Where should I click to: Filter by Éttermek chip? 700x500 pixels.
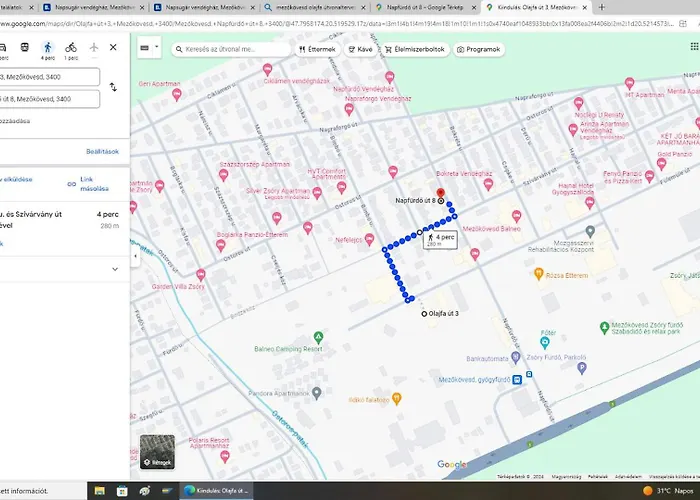click(x=317, y=49)
